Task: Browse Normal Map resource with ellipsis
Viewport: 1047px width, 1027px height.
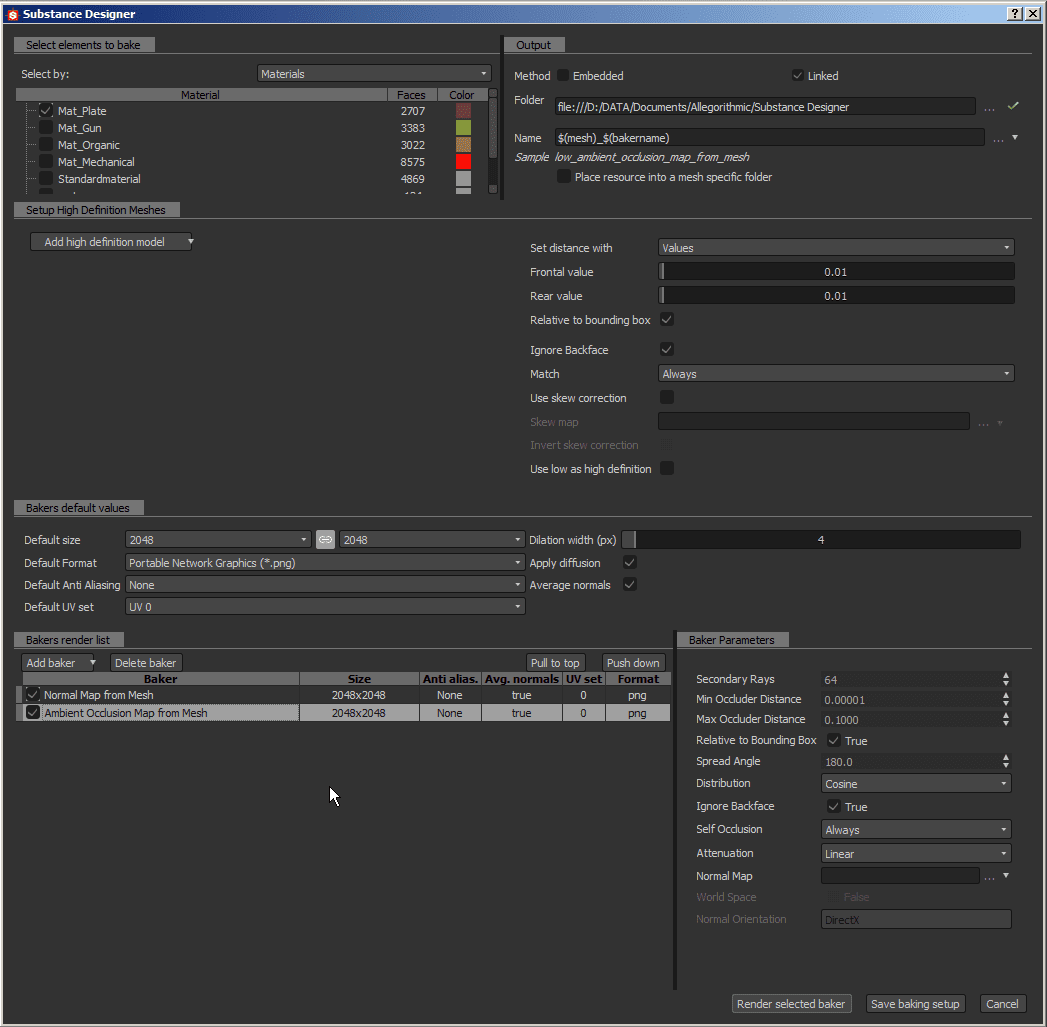Action: tap(990, 877)
